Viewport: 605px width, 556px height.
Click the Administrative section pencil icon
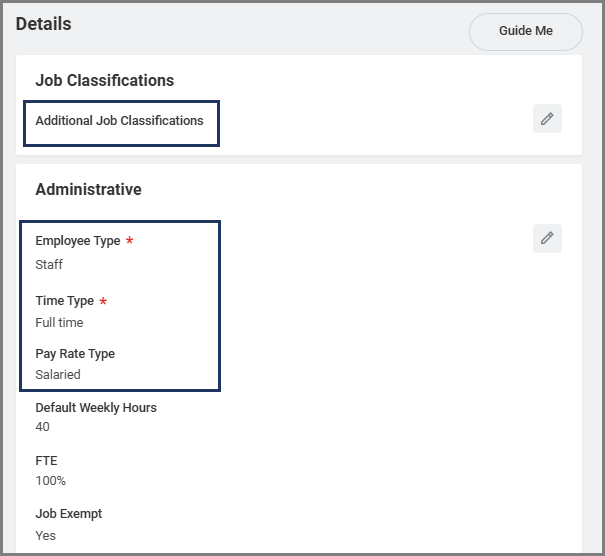pos(547,238)
